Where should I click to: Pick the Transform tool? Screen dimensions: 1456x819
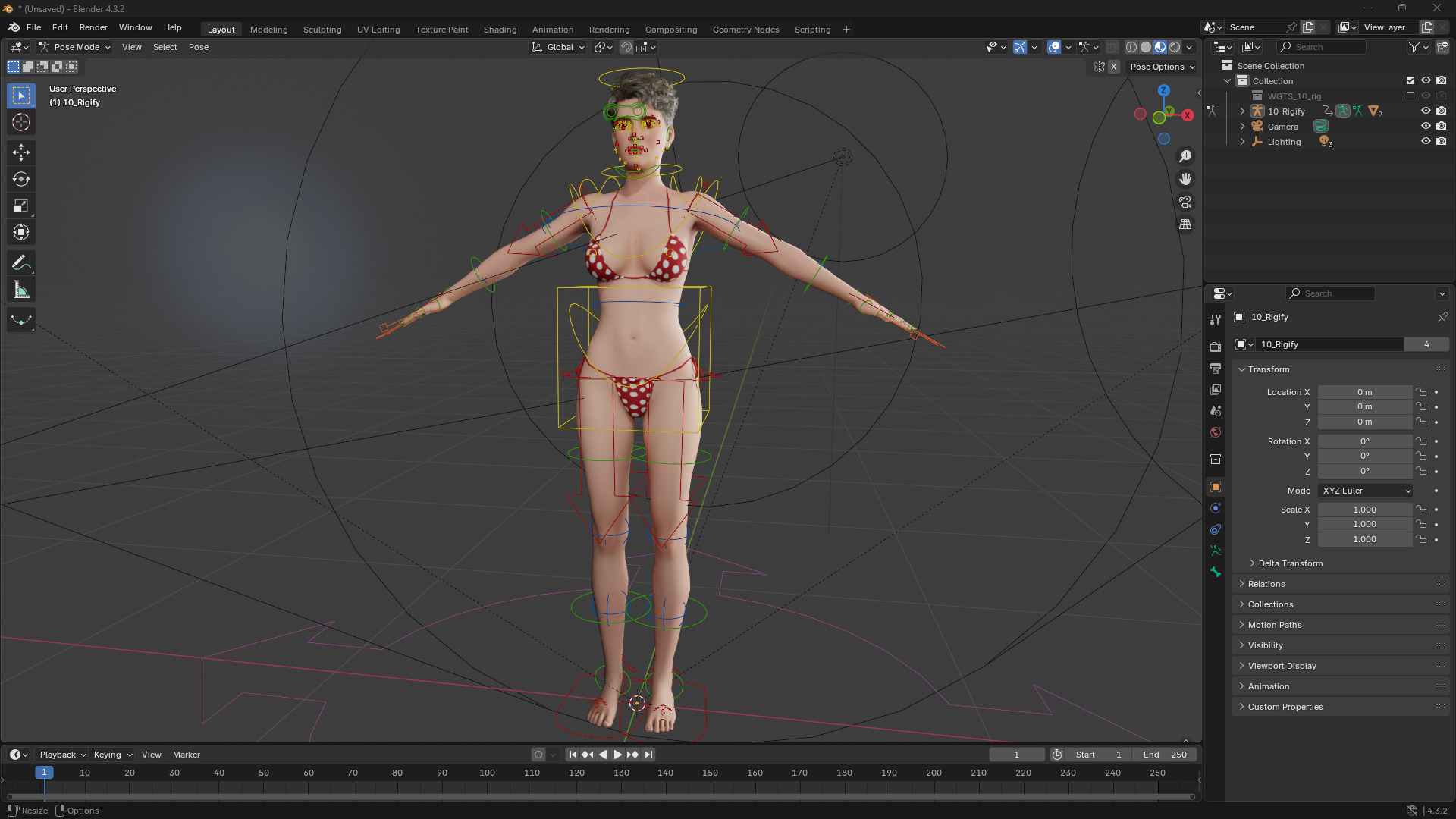point(21,232)
